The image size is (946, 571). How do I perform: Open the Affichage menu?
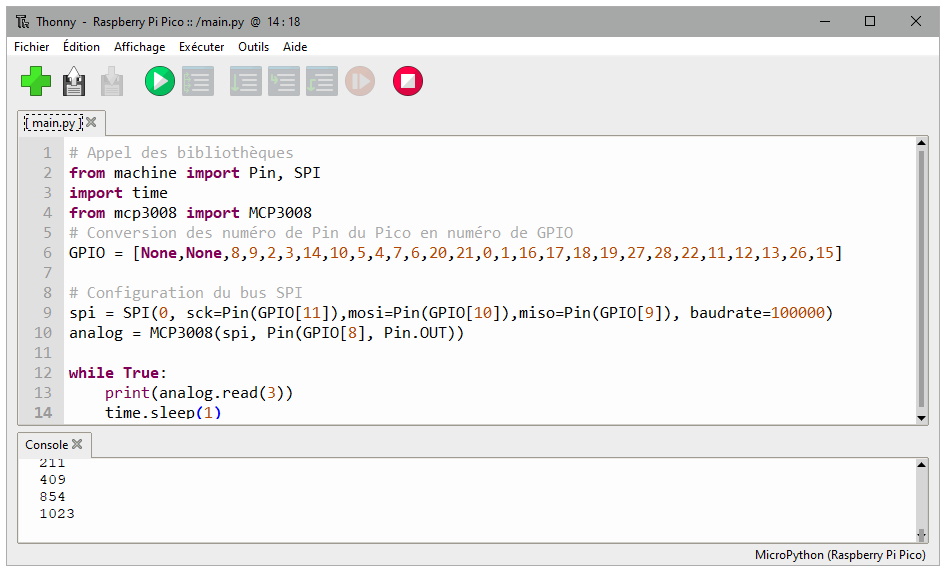click(139, 47)
